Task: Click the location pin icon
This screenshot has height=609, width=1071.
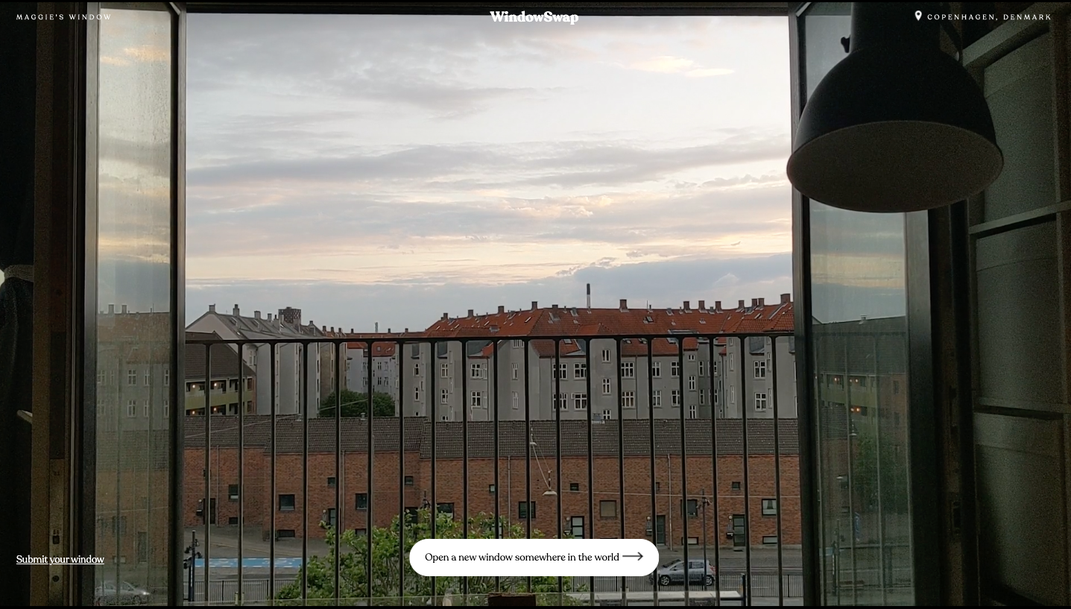Action: 918,16
